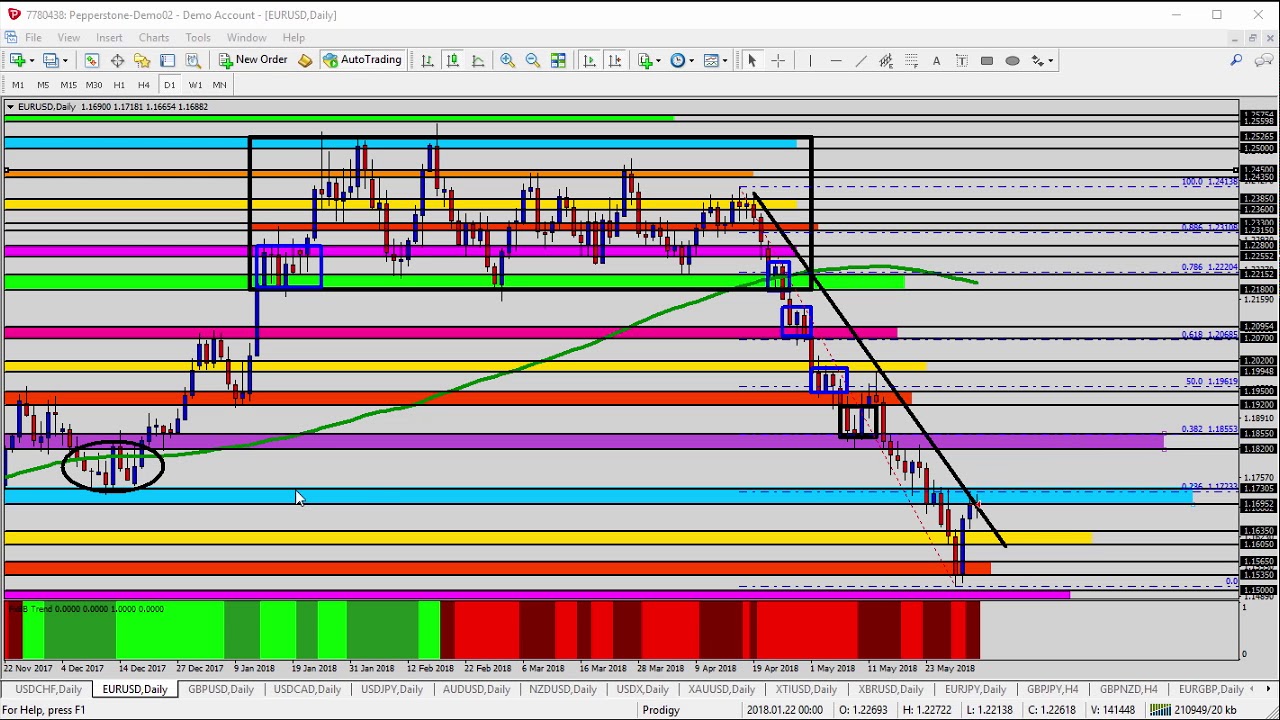Screen dimensions: 1280x720
Task: Open the Arrows objects tool
Action: [1037, 60]
